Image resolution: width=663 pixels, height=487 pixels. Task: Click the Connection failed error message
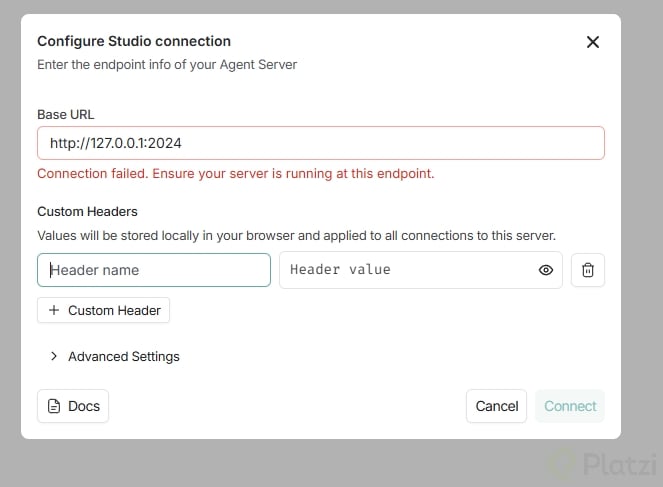click(236, 173)
